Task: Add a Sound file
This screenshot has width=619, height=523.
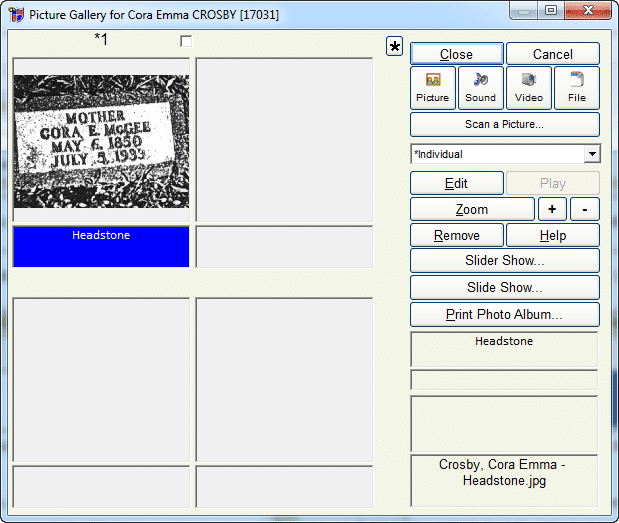Action: point(480,88)
